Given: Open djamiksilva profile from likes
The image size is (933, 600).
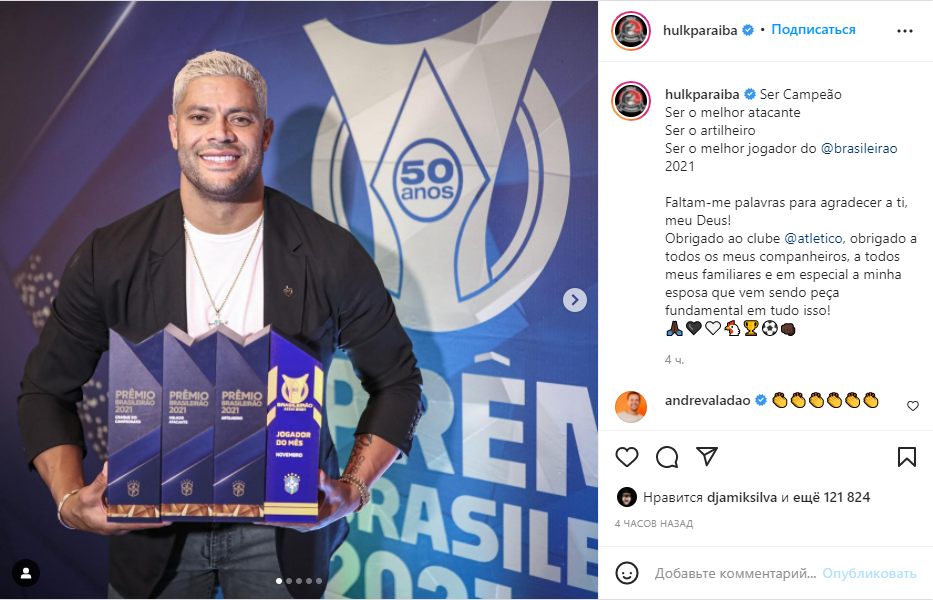Looking at the screenshot, I should point(743,497).
